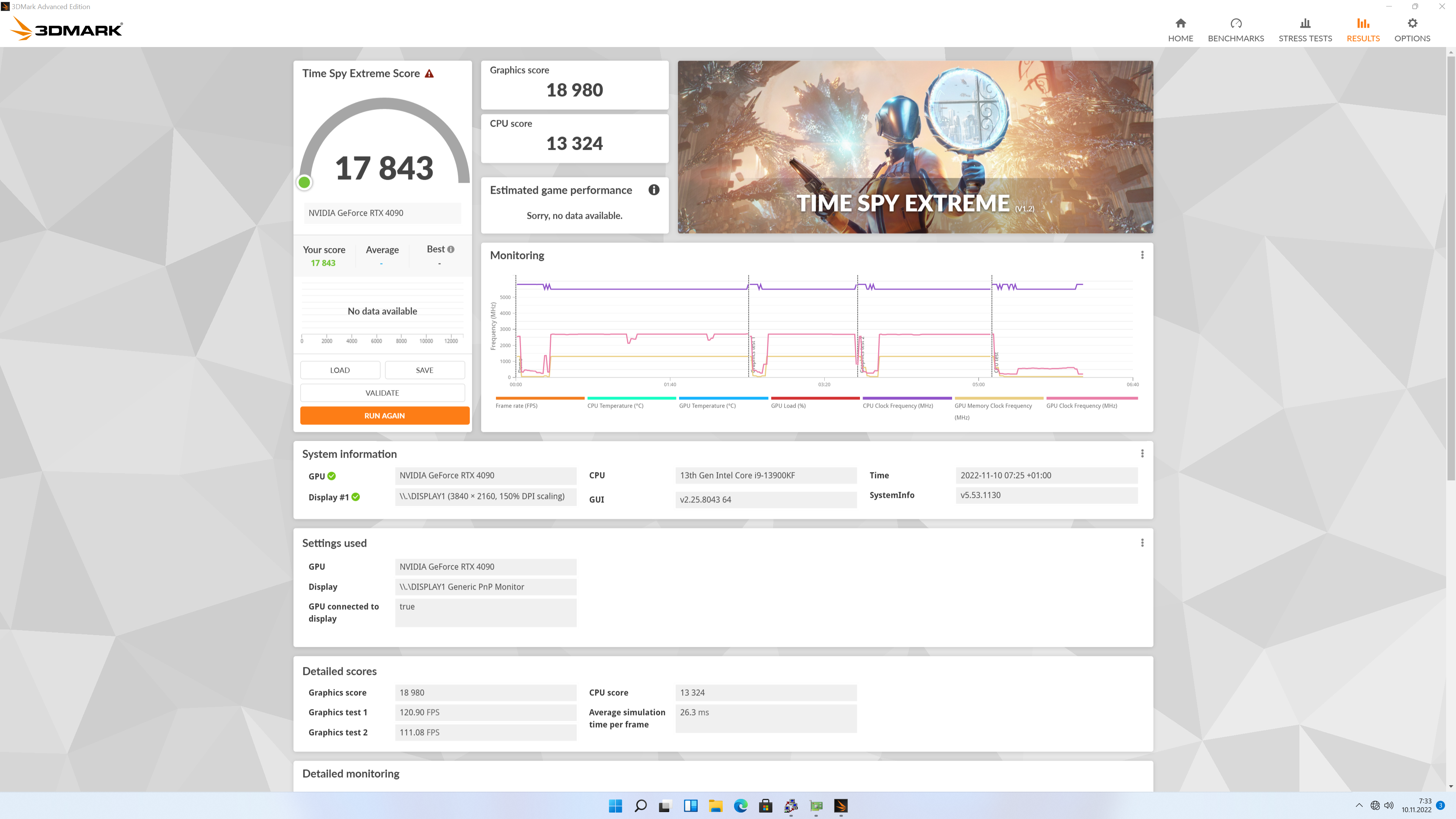Click the green score marker on the gauge
The image size is (1456, 819).
tap(304, 182)
